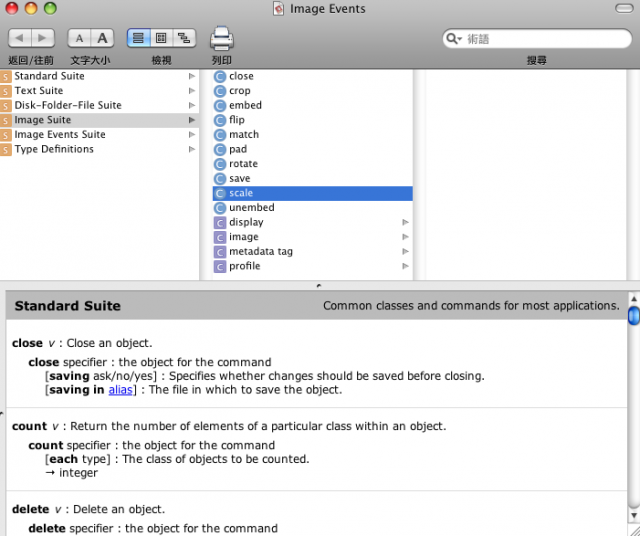Screen dimensions: 640x536
Task: Click the Text Suite orange S icon
Action: (6, 91)
